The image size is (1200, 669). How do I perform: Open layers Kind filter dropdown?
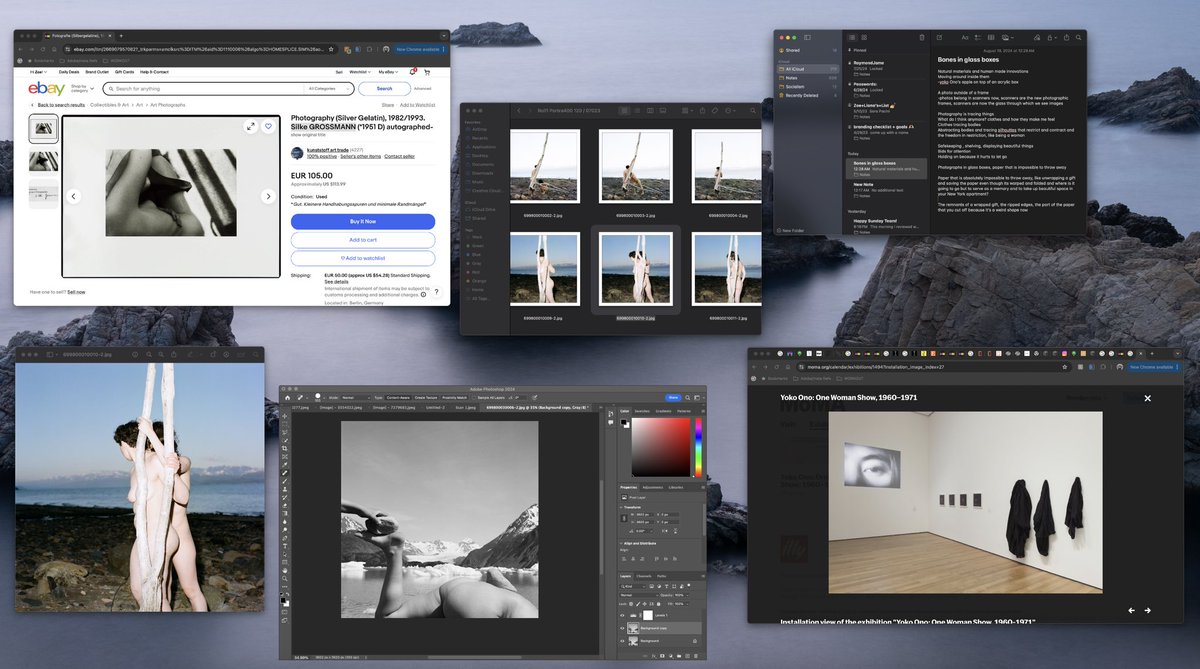(x=632, y=586)
